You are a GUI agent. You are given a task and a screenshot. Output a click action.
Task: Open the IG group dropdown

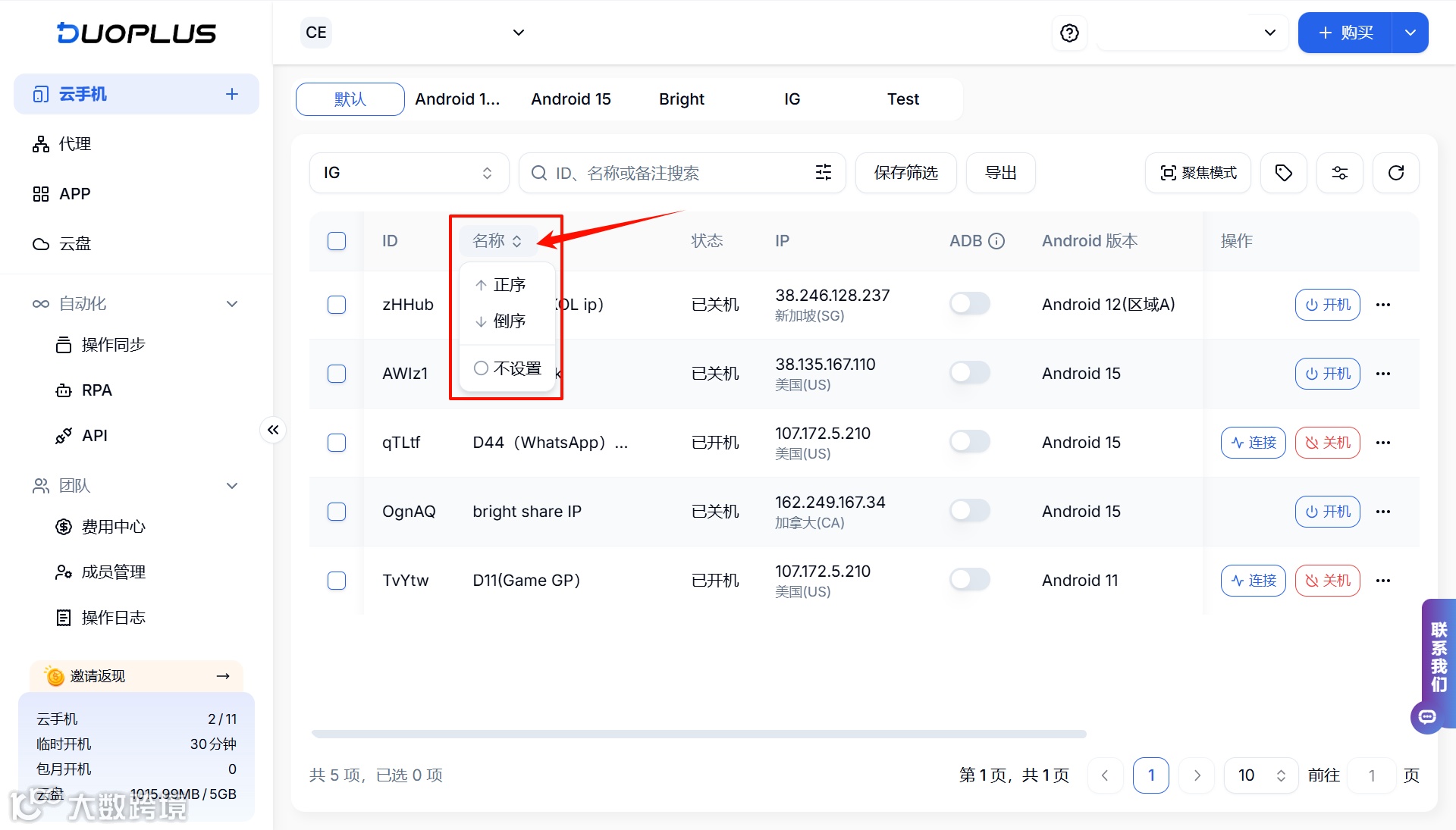(408, 173)
